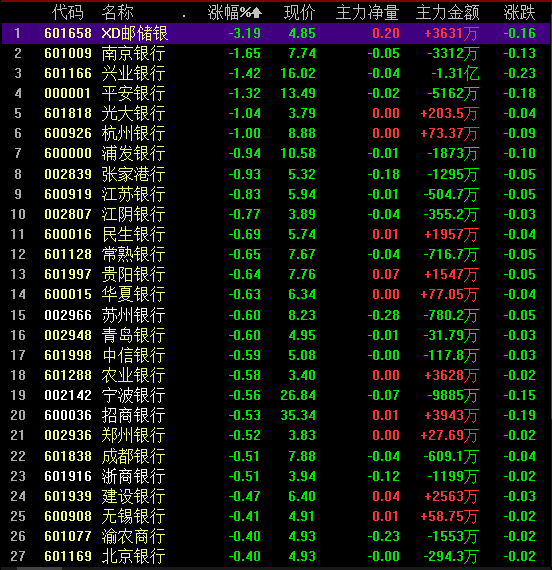
Task: Sort by the 现价 column header
Action: pos(299,13)
